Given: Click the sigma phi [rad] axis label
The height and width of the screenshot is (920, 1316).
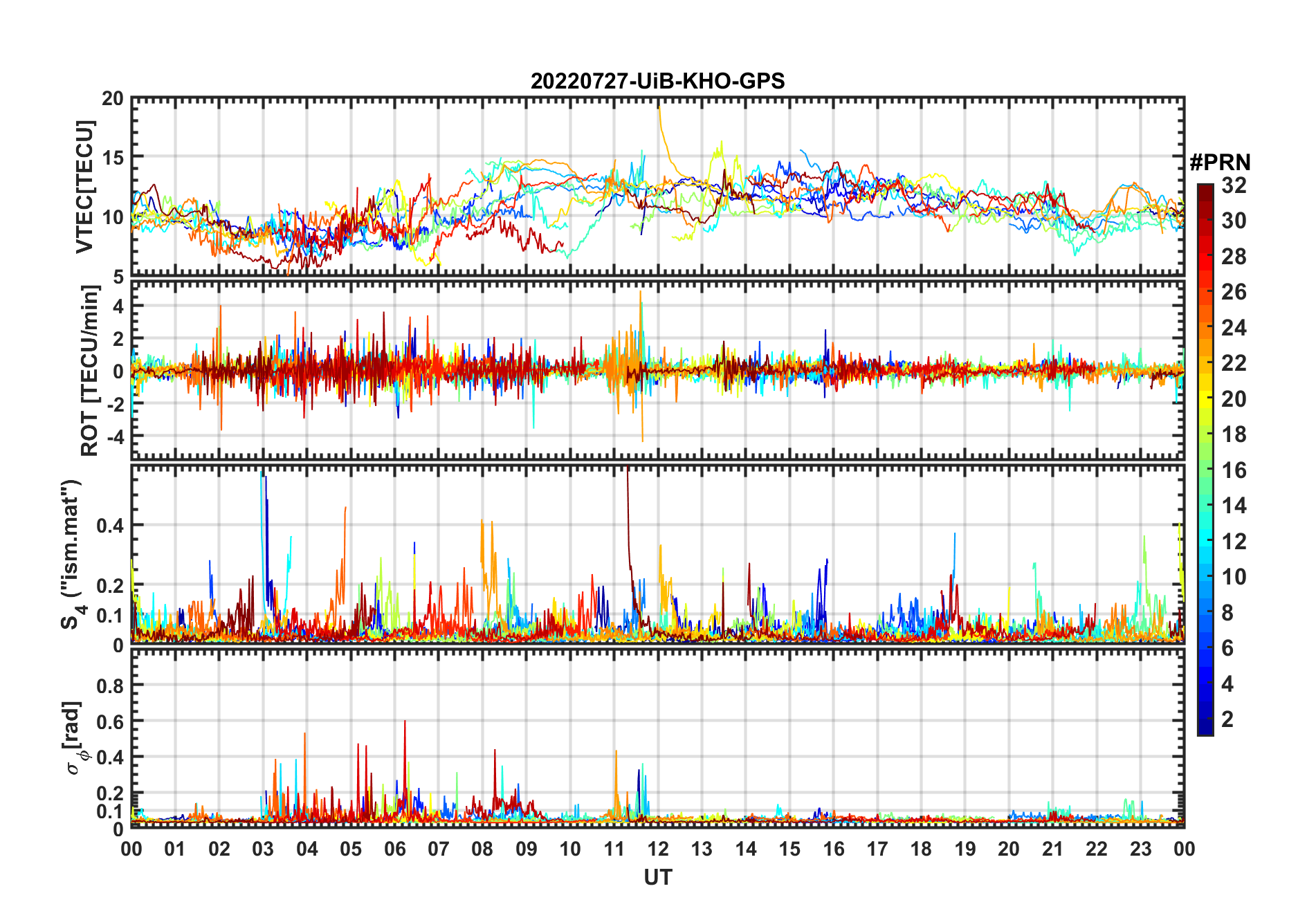Looking at the screenshot, I should 75,737.
